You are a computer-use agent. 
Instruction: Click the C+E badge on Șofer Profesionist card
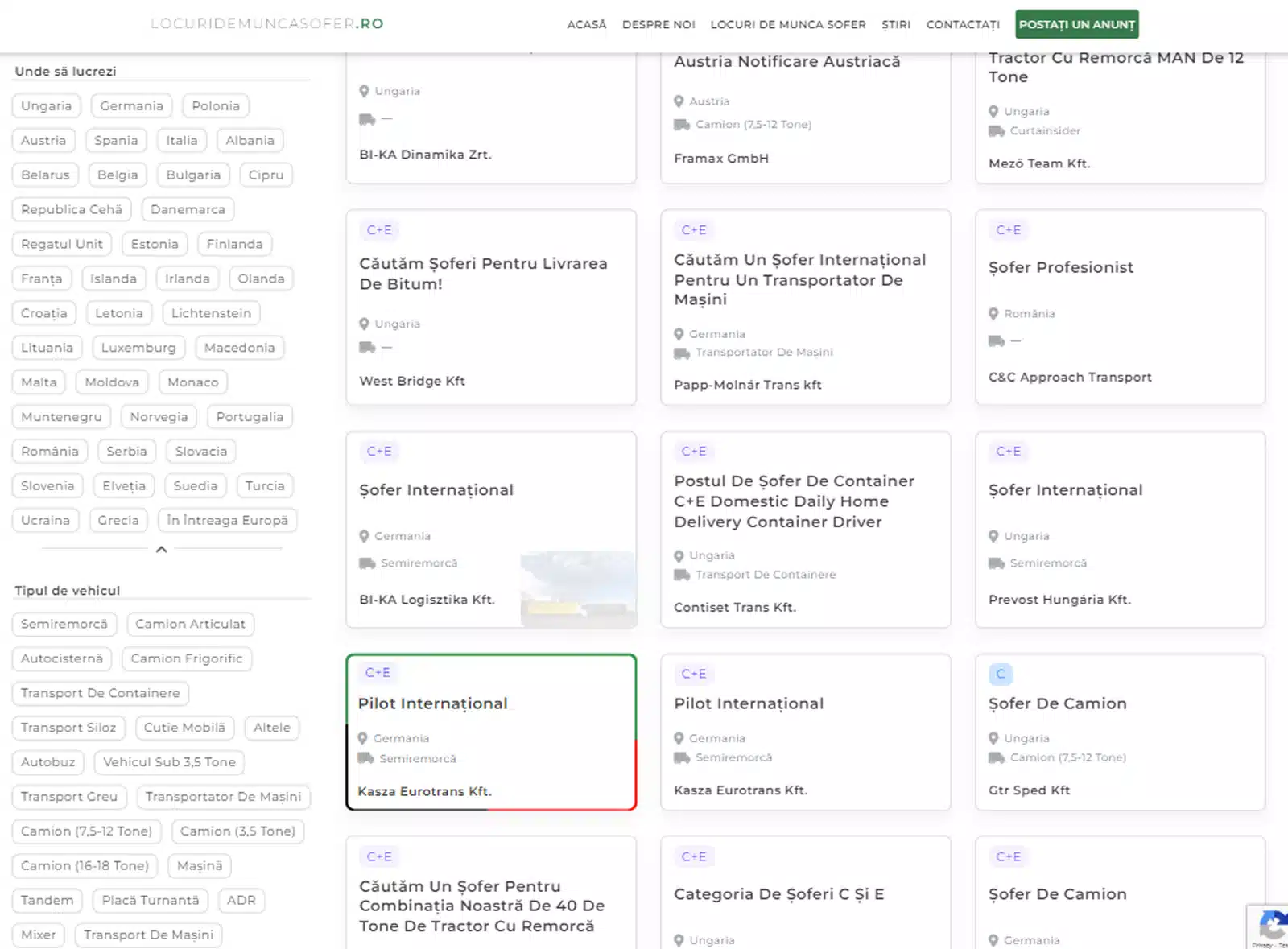coord(1009,230)
